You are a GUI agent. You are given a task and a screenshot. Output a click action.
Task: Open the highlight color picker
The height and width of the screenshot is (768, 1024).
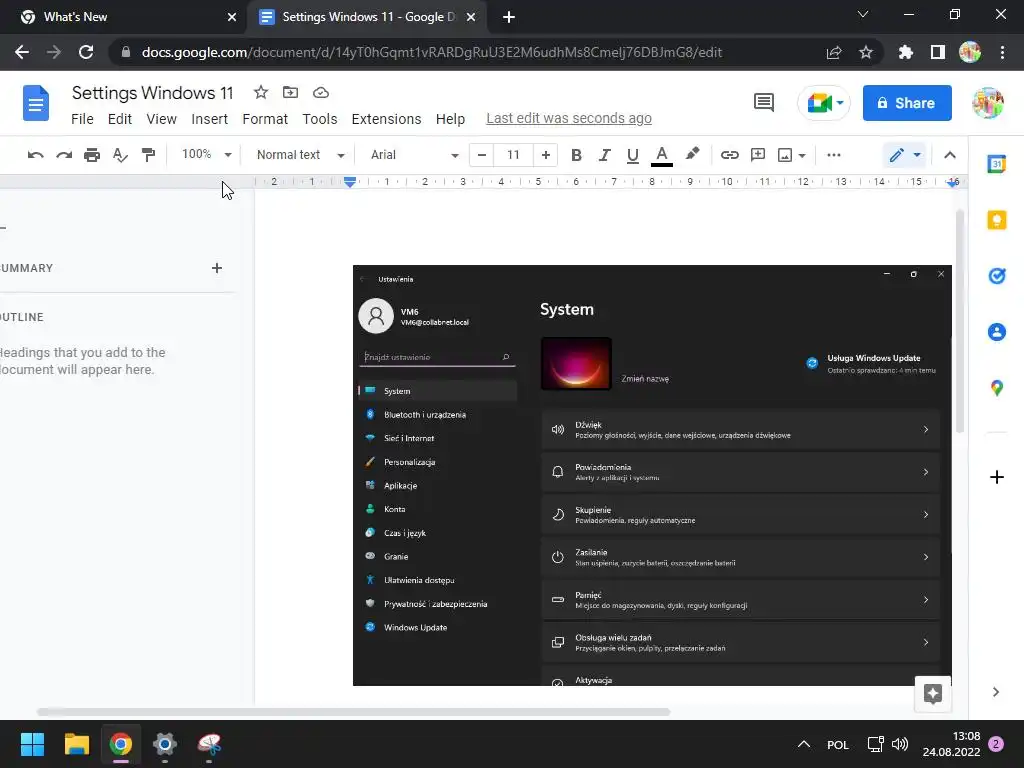tap(692, 154)
